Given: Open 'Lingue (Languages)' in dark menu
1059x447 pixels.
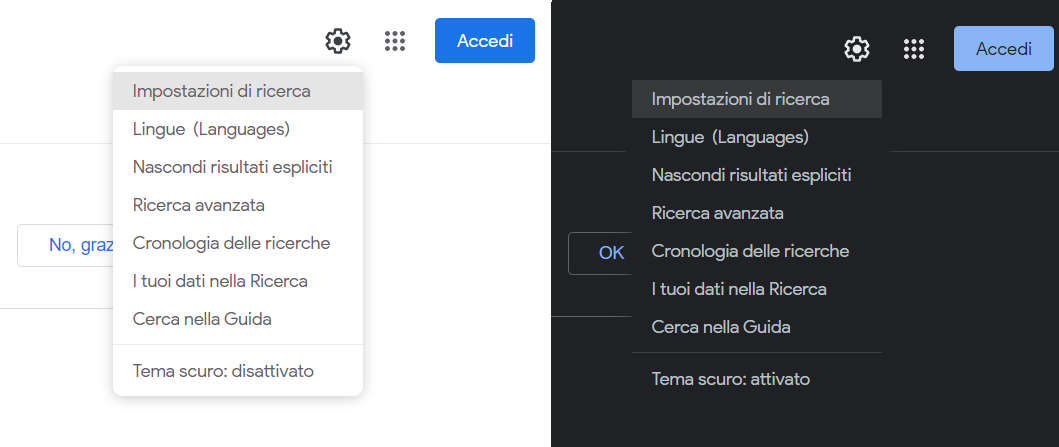Looking at the screenshot, I should (756, 137).
